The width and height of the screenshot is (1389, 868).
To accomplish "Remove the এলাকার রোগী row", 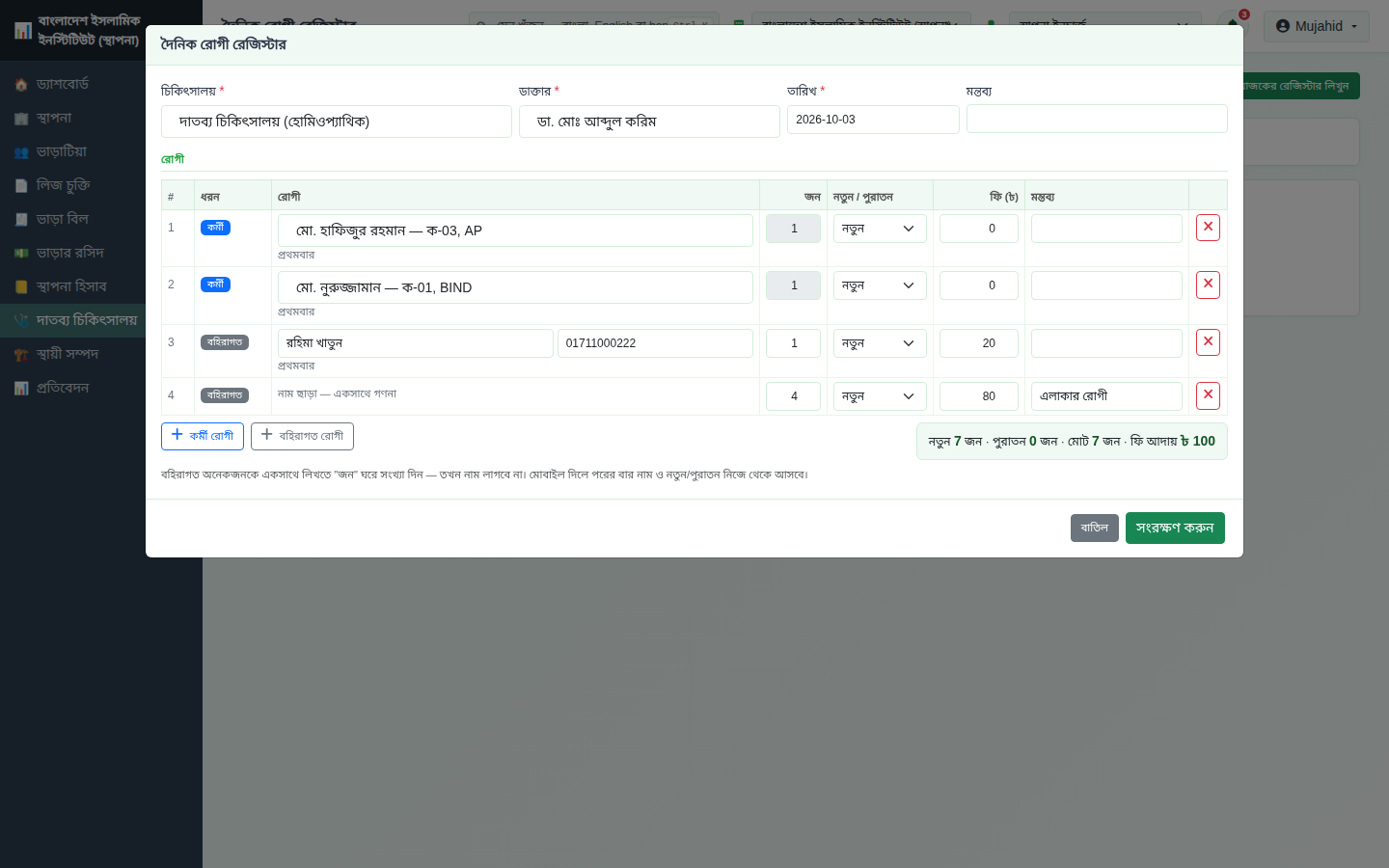I will click(x=1208, y=395).
